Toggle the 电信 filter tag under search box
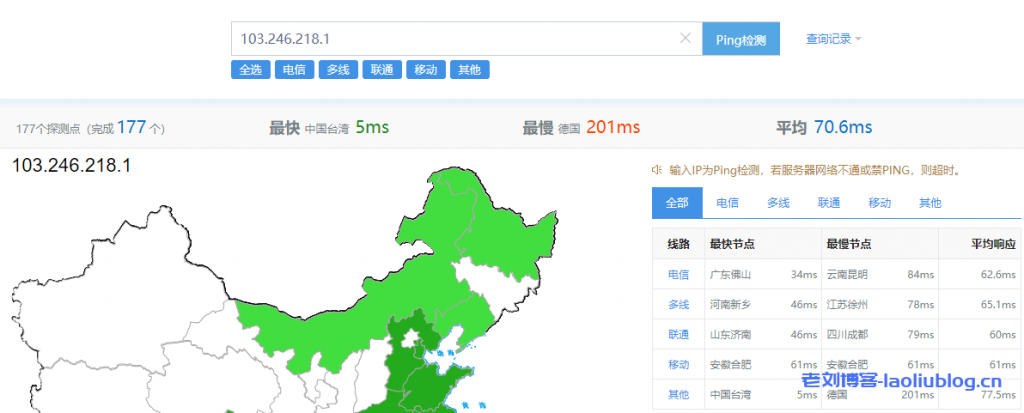 coord(293,70)
